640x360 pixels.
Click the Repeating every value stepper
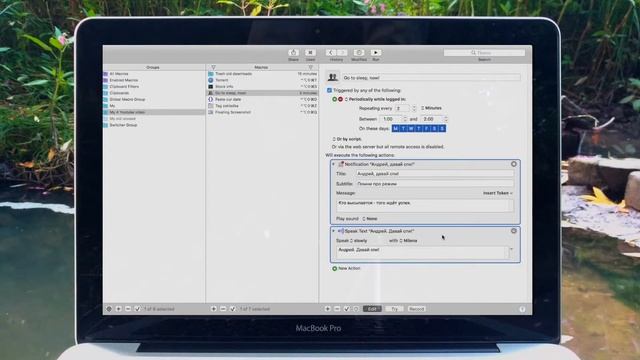click(x=414, y=108)
